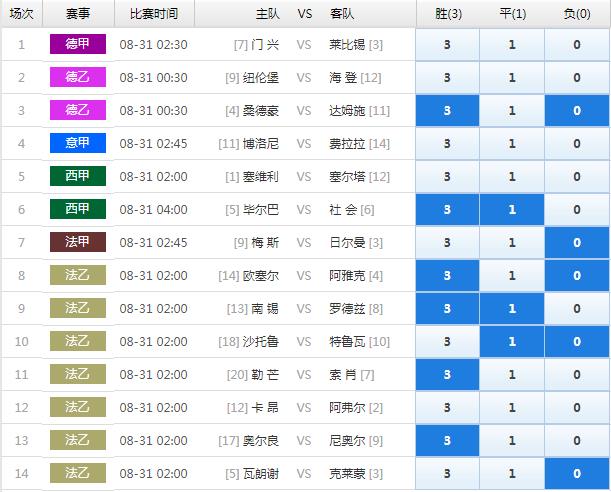Toggle draw (1) for 毕尔巴 vs 社会

tap(512, 209)
